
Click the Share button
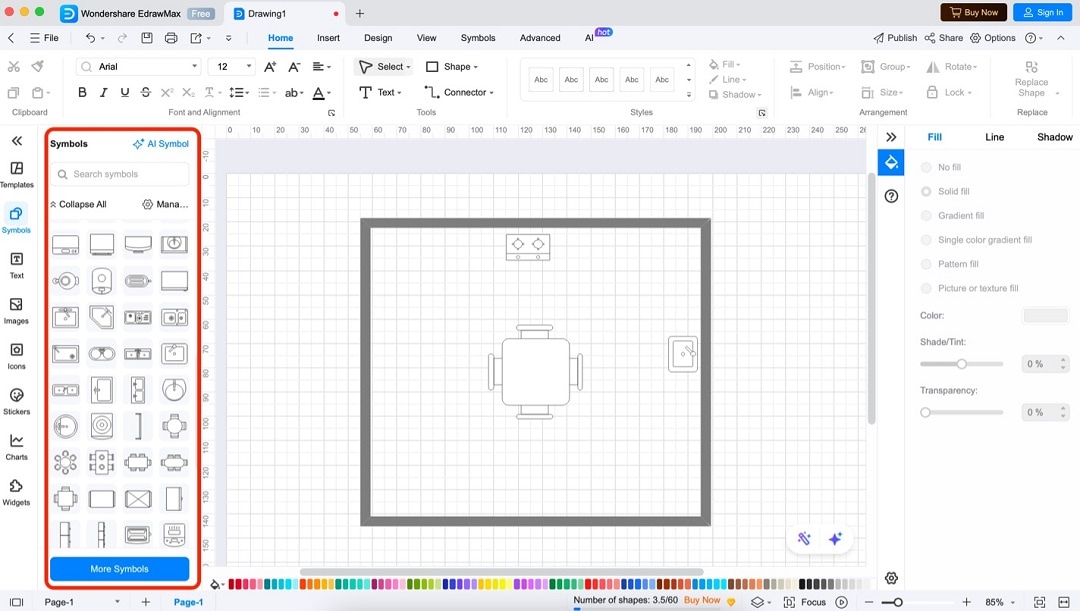944,38
